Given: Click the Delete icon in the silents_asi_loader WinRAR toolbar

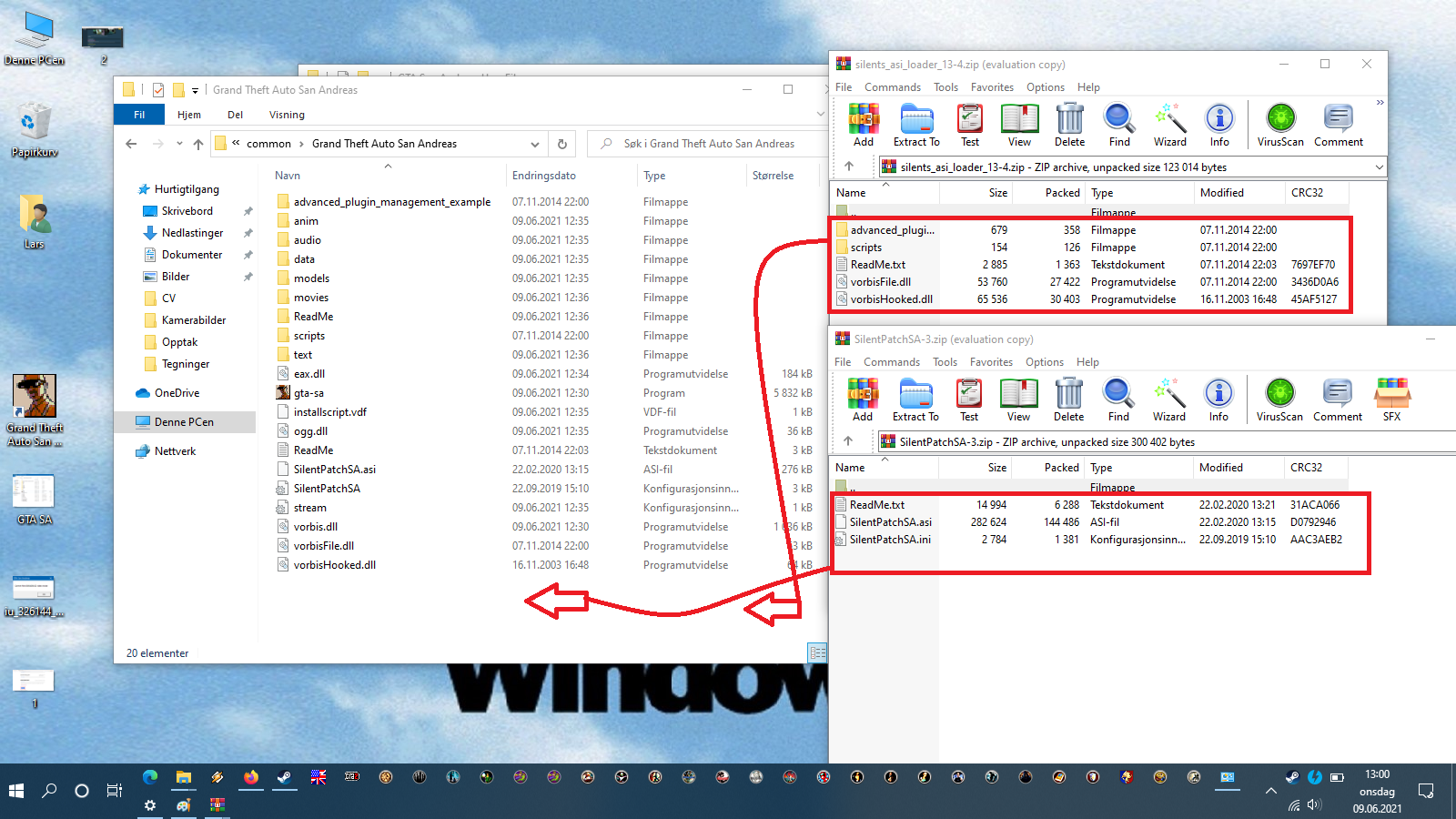Looking at the screenshot, I should pyautogui.click(x=1070, y=126).
